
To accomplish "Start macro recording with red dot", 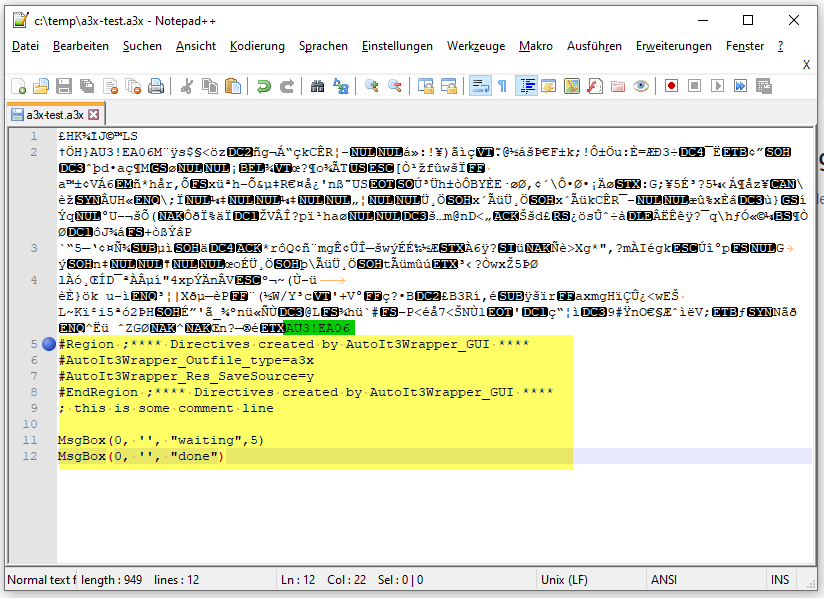I will point(671,86).
